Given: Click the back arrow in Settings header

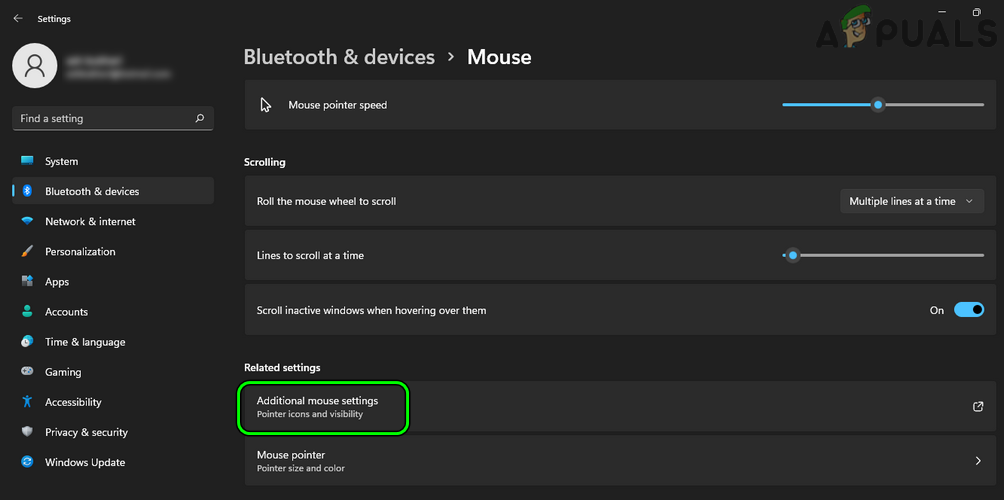Looking at the screenshot, I should tap(18, 18).
